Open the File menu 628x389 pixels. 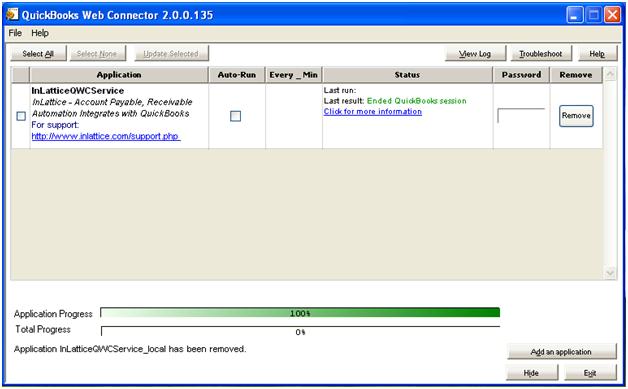[15, 33]
